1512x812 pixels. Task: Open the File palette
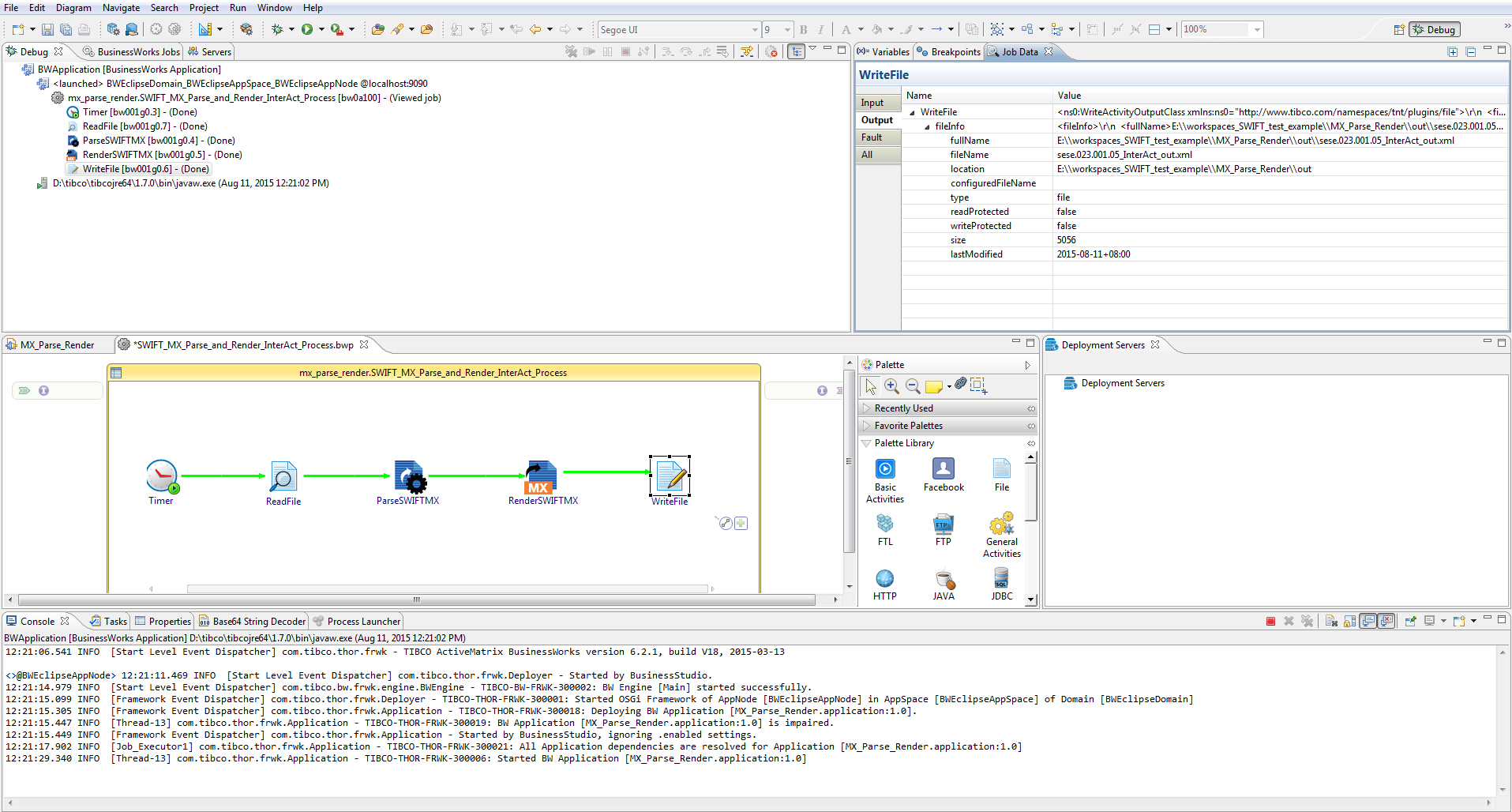coord(1002,475)
